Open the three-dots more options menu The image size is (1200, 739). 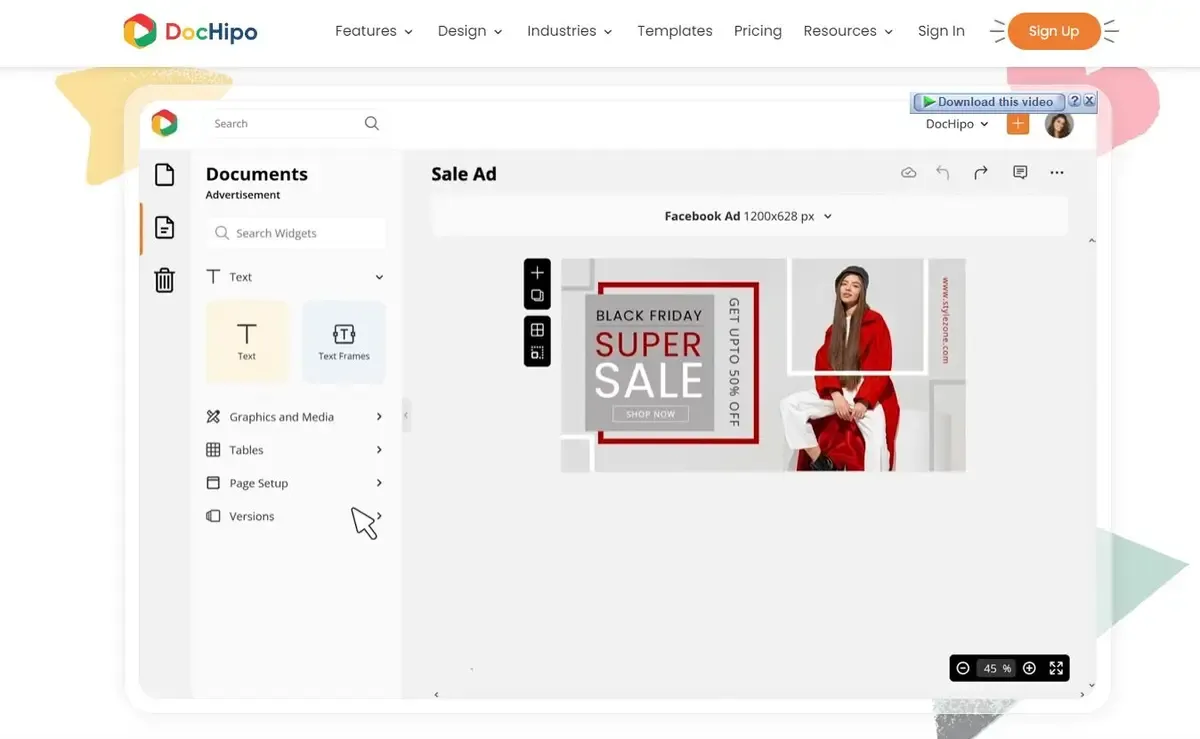(x=1057, y=173)
